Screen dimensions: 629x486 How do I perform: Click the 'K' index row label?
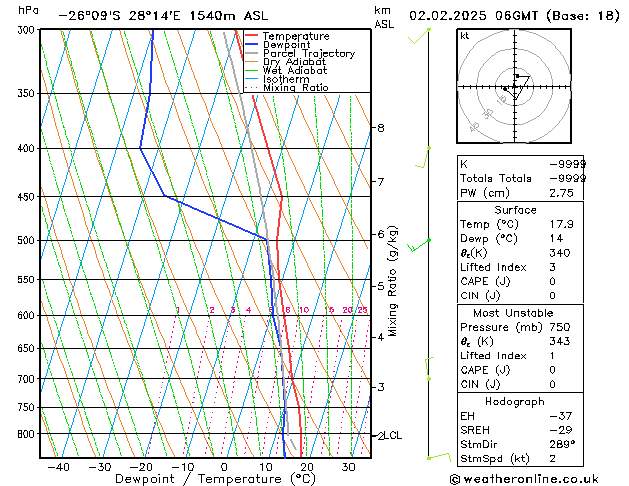[x=464, y=164]
